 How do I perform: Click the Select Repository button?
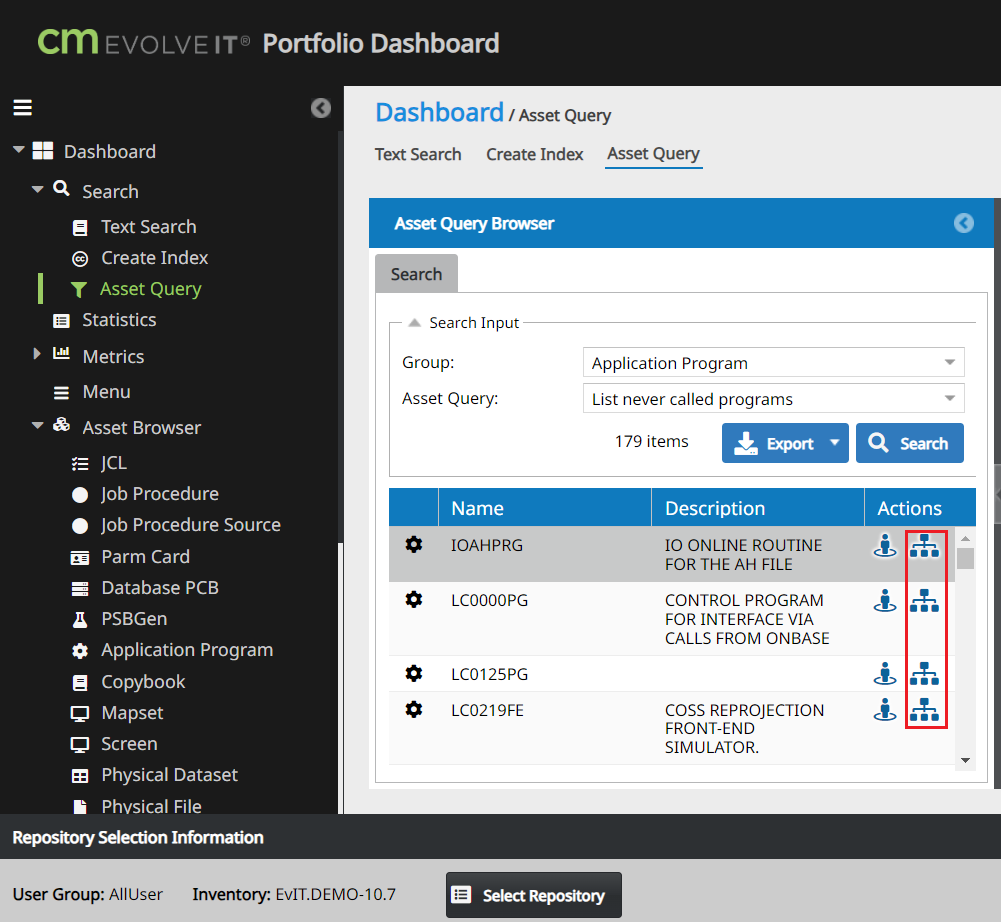[534, 895]
